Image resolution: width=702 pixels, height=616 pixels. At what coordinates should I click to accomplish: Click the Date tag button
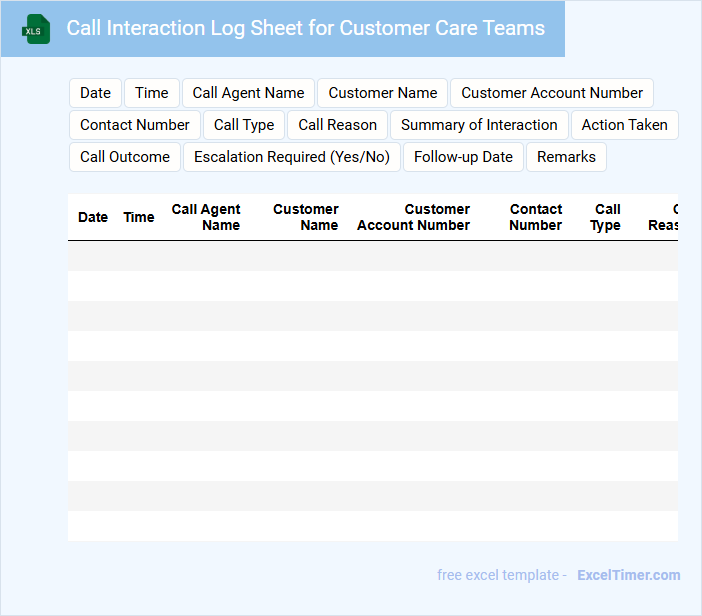[x=95, y=93]
